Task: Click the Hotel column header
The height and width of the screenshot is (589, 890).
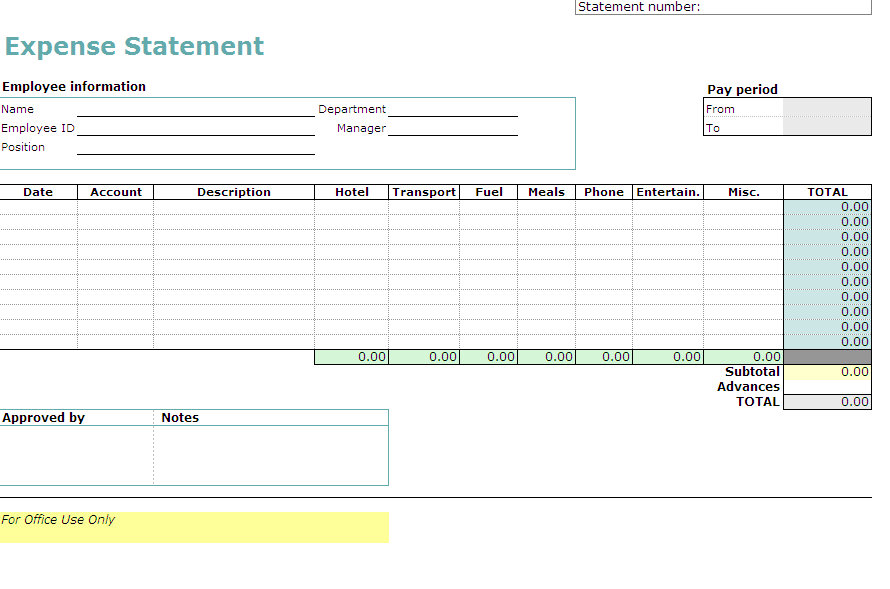Action: pos(352,192)
